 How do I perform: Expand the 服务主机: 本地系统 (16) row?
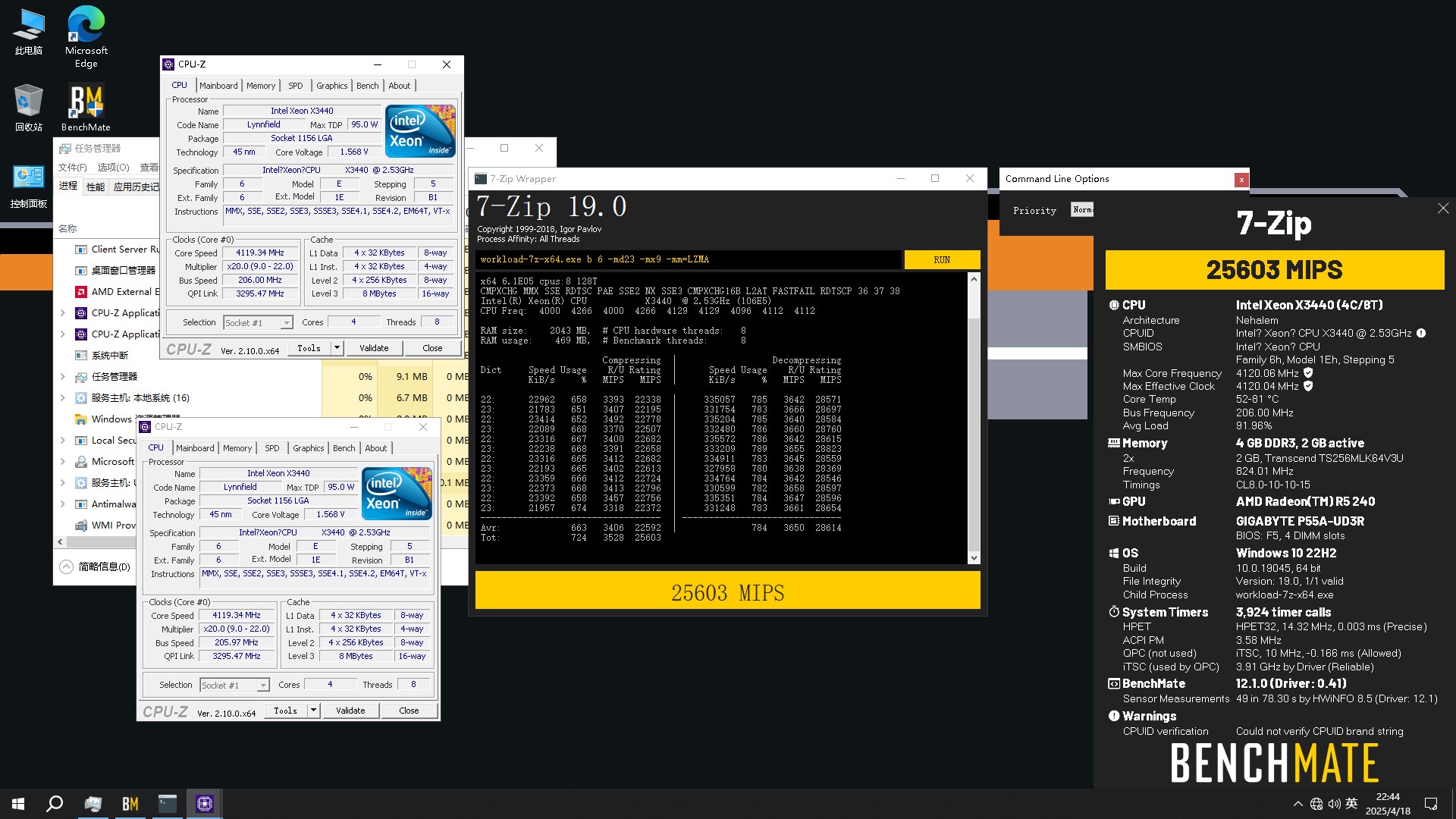tap(63, 398)
